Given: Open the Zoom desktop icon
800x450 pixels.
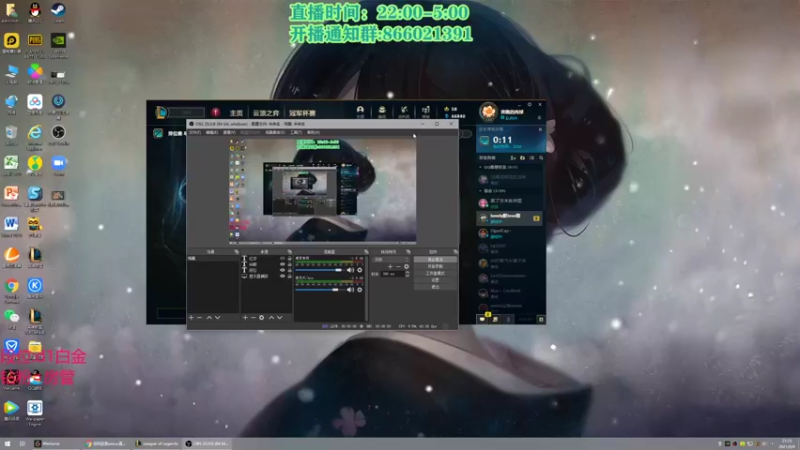Looking at the screenshot, I should [58, 163].
